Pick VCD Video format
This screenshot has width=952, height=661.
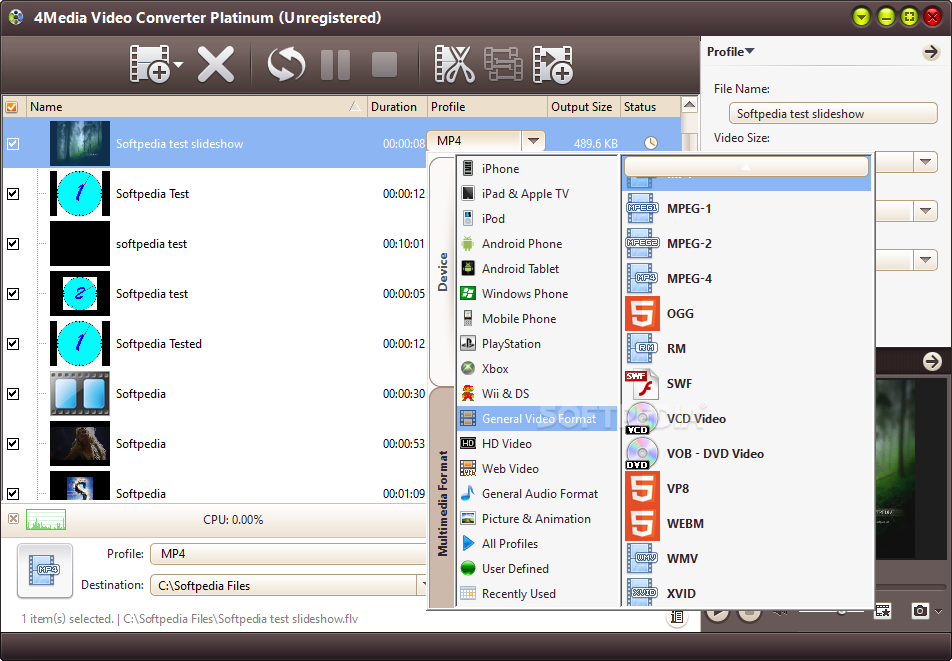tap(747, 419)
